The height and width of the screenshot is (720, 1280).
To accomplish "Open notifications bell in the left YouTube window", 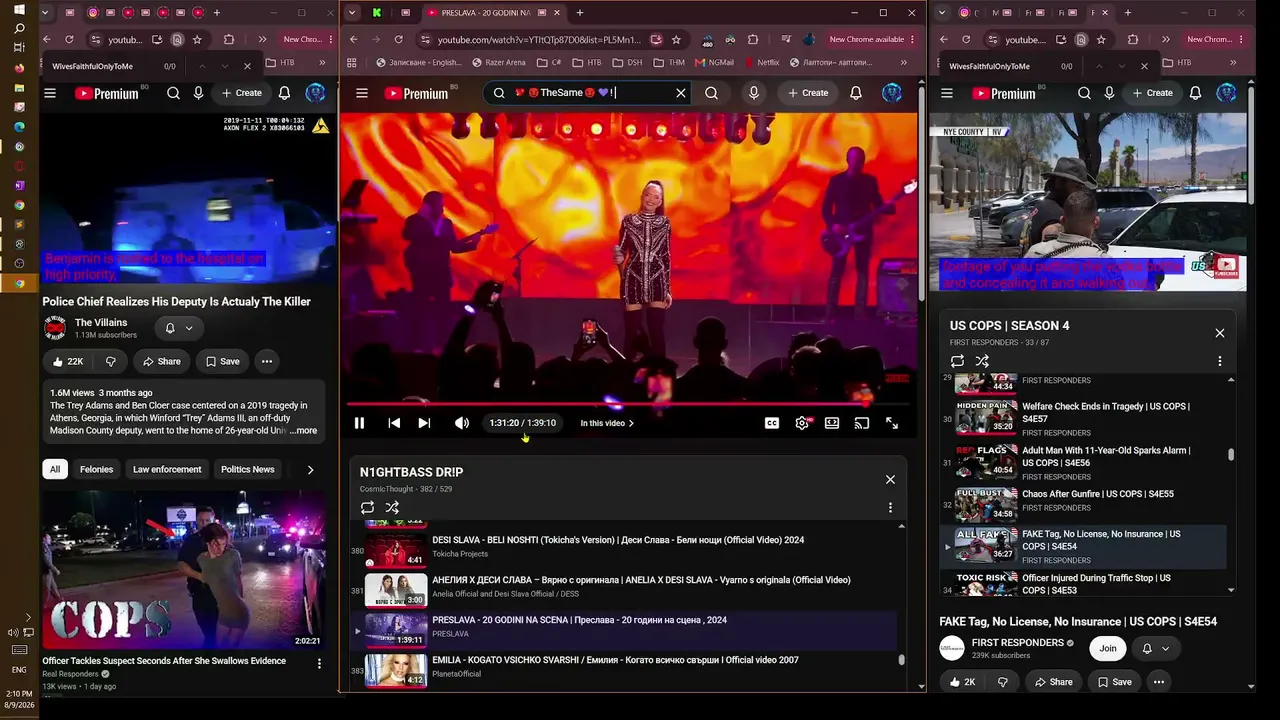I will tap(284, 93).
